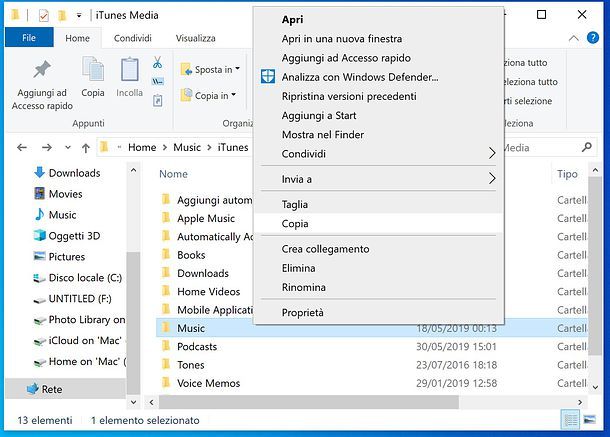Click the back navigation arrow

tap(22, 147)
